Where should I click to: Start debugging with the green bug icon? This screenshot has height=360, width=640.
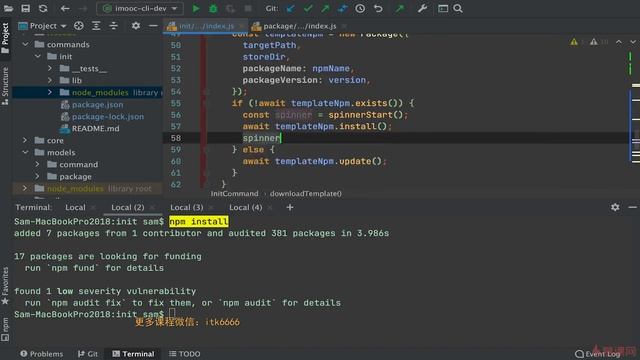213,8
